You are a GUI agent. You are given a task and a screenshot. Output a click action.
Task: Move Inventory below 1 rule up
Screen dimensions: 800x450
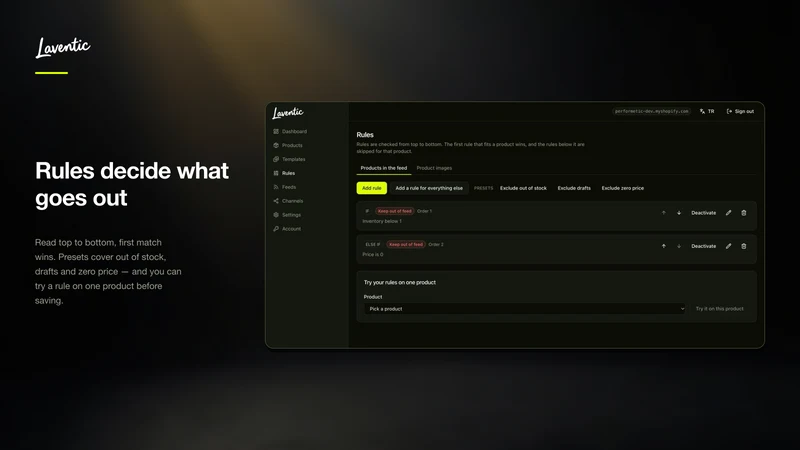coord(664,213)
